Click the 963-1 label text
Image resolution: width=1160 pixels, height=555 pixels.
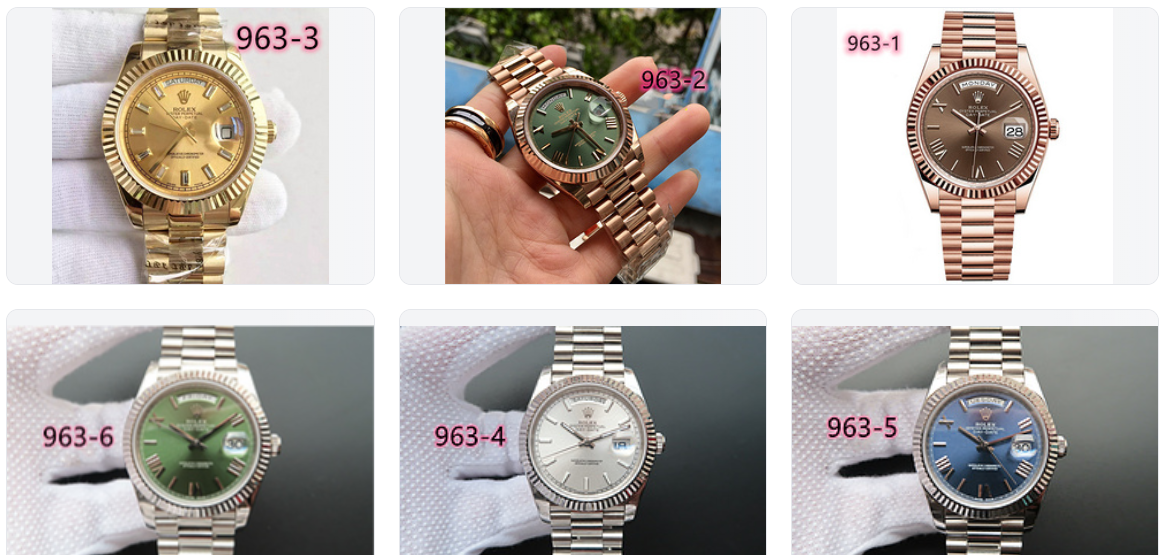point(873,44)
